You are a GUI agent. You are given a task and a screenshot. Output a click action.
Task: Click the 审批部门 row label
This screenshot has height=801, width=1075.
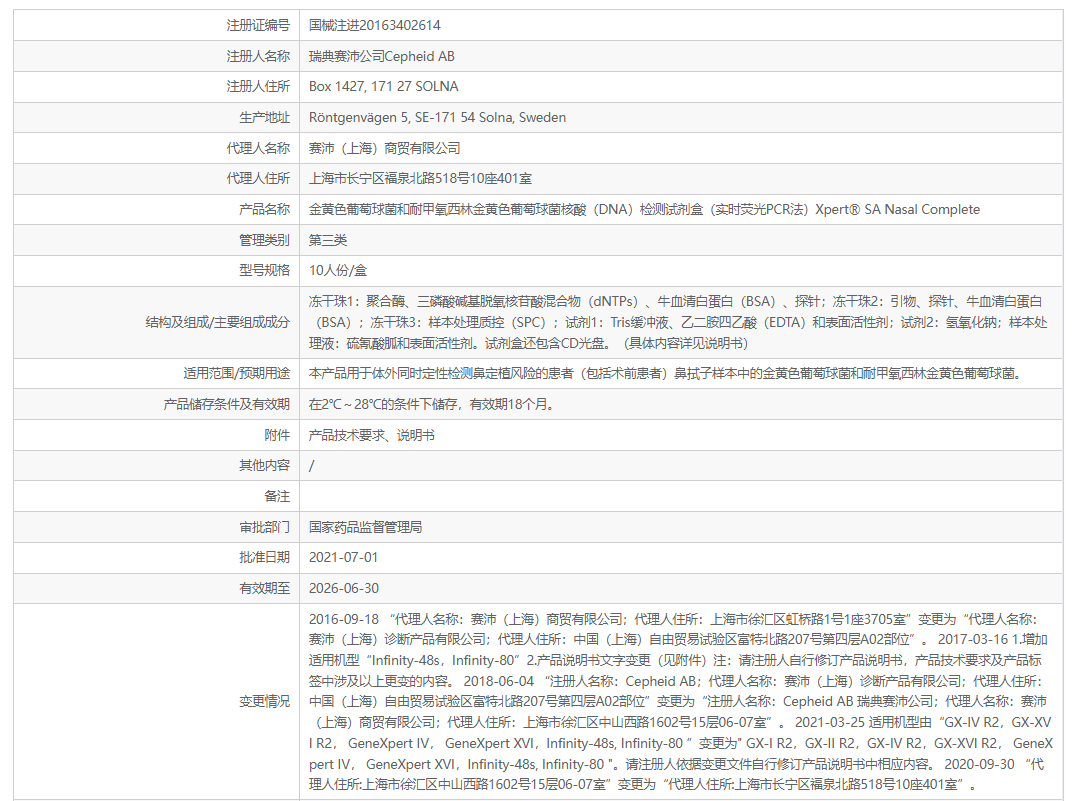coord(264,527)
